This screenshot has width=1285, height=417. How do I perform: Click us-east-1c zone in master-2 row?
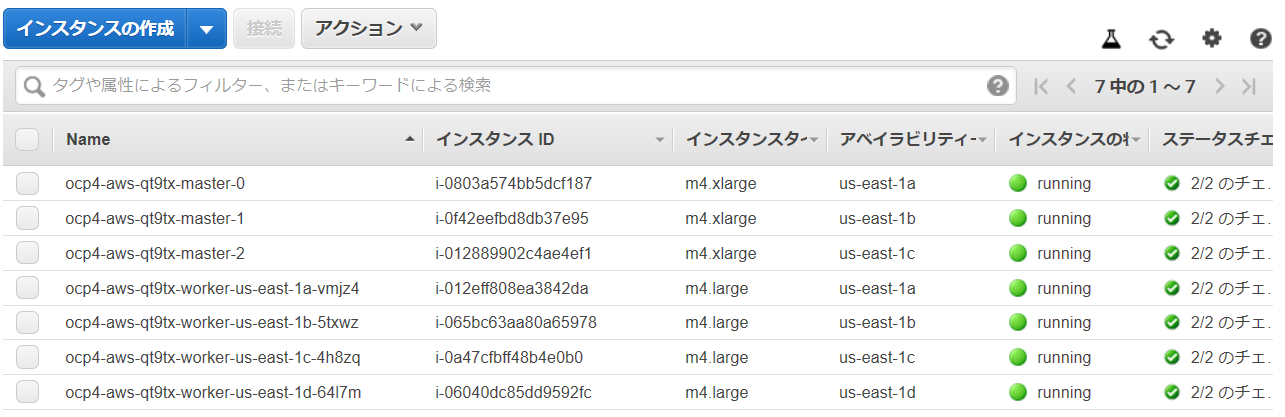point(877,253)
